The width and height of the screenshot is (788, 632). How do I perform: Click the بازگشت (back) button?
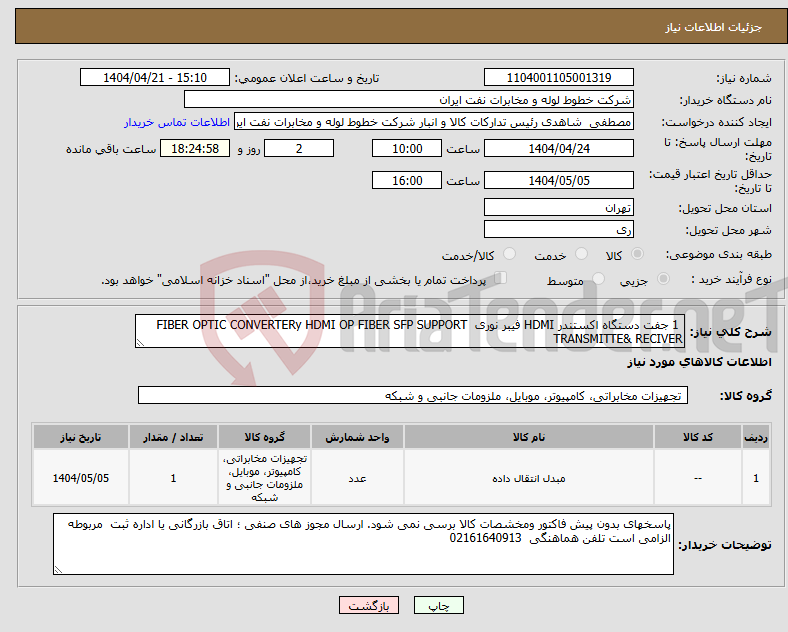click(369, 606)
